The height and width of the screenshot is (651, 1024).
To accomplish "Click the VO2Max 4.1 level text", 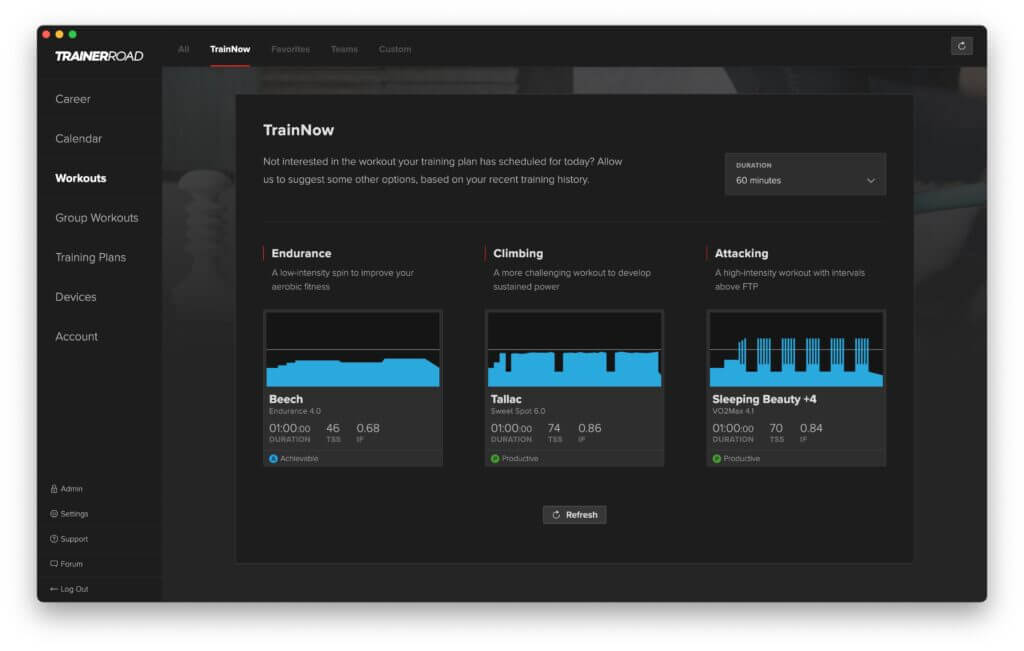I will coord(733,411).
